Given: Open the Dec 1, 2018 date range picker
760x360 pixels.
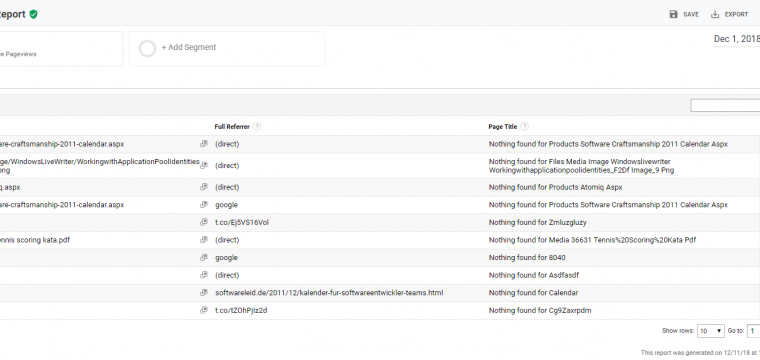Looking at the screenshot, I should click(736, 39).
